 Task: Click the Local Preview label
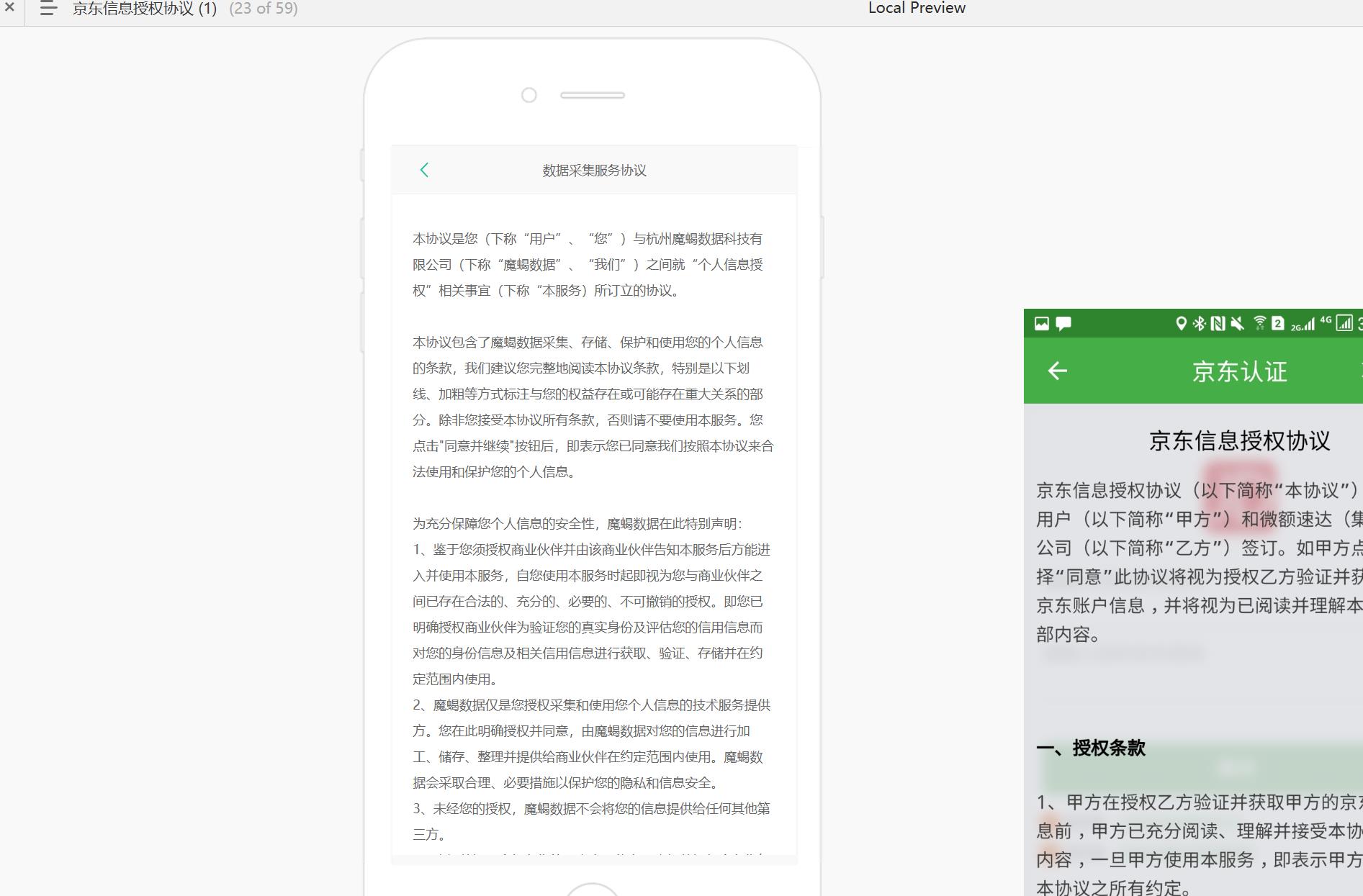point(917,8)
